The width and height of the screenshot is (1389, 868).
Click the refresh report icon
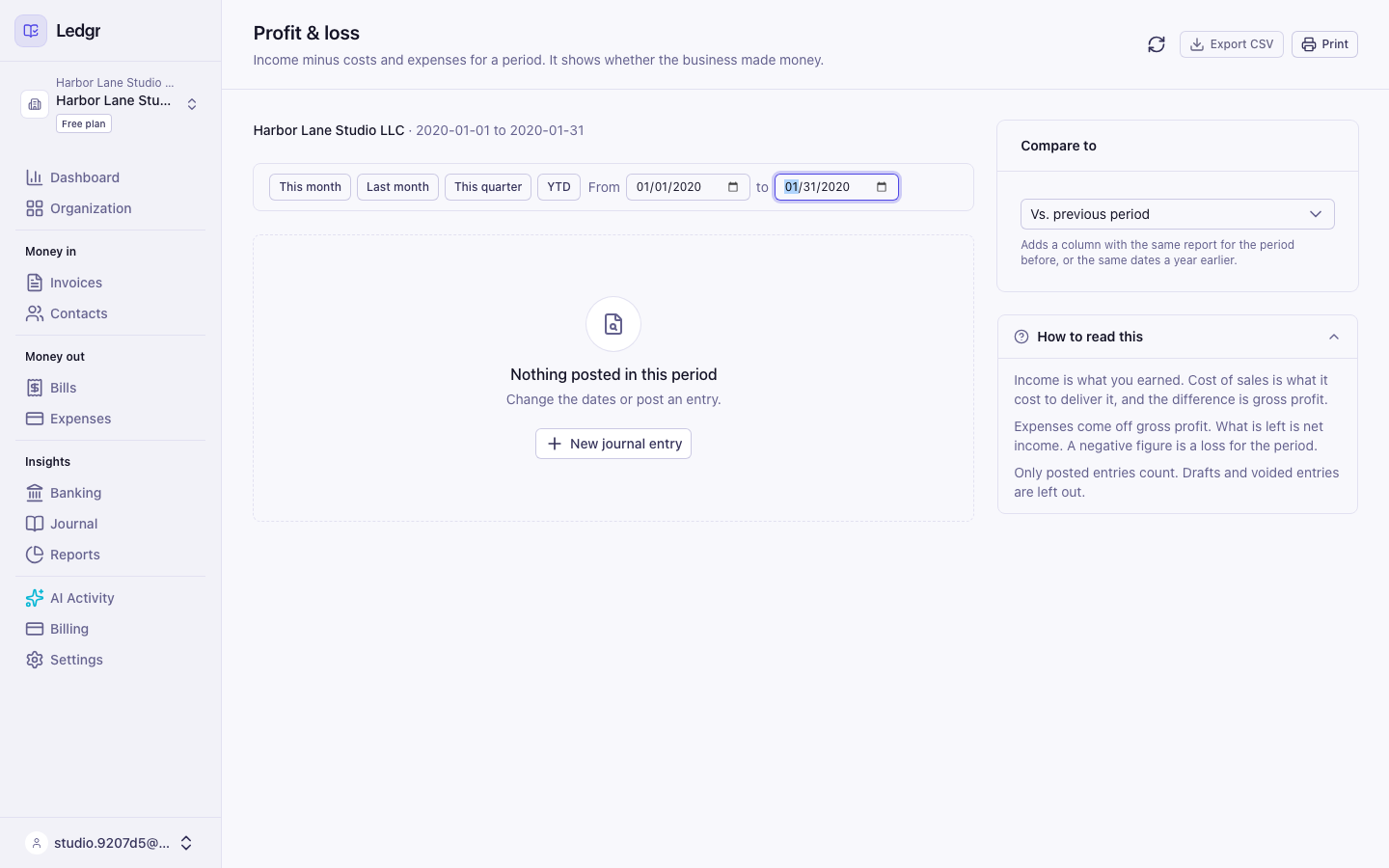click(x=1157, y=44)
